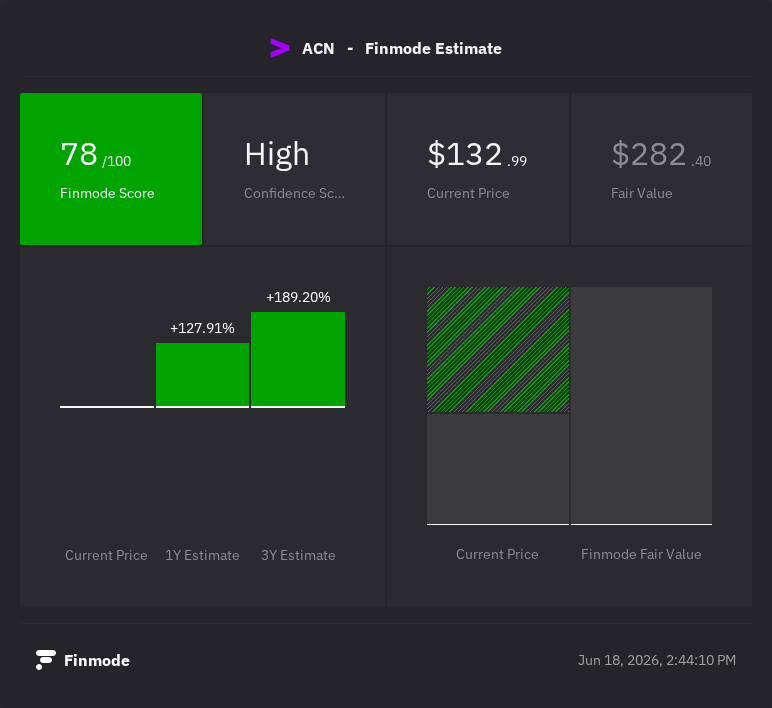
Task: Click the $282.40 fair value amount
Action: (661, 154)
